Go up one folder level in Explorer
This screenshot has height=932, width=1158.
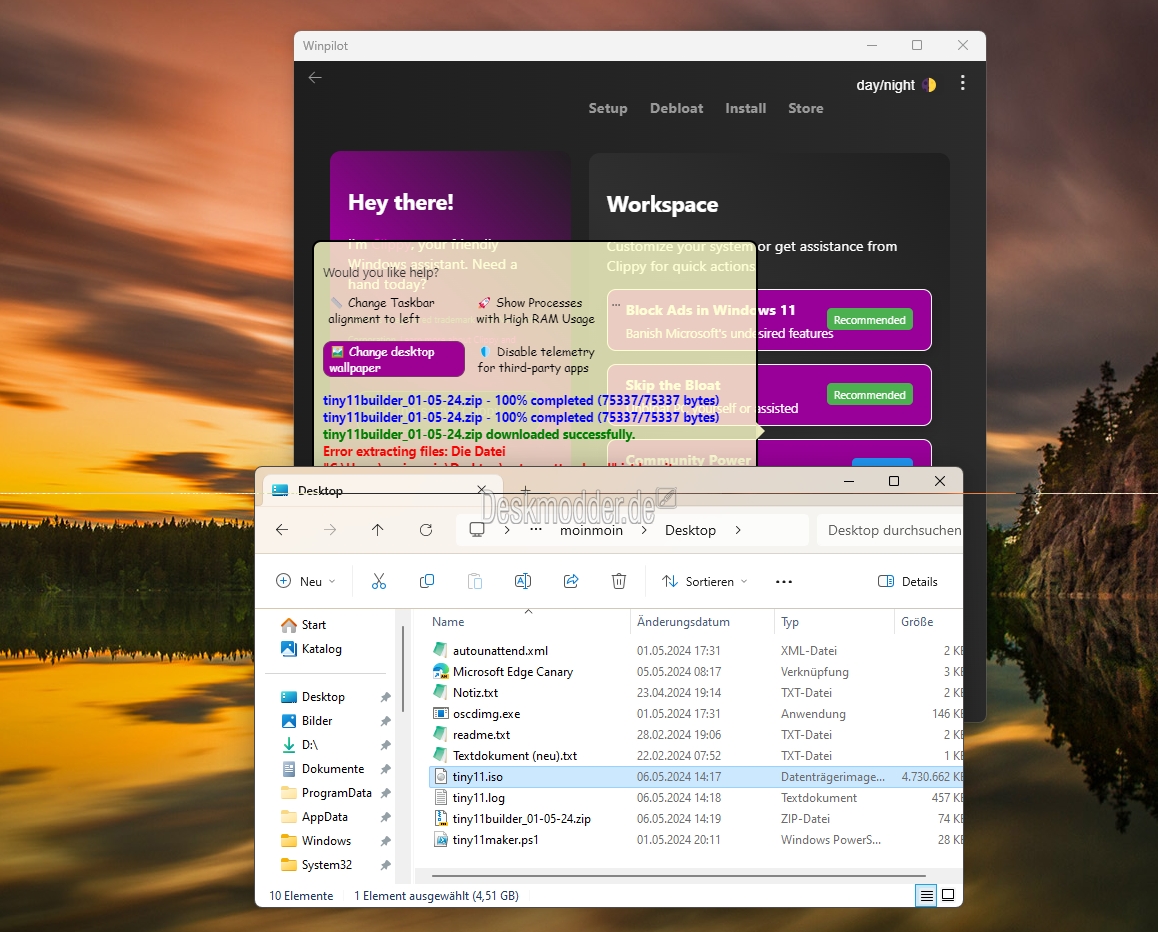click(x=377, y=530)
